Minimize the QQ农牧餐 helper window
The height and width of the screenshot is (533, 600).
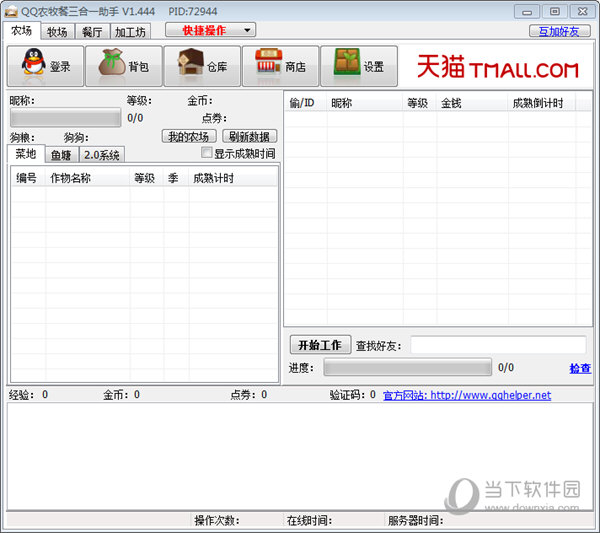coord(527,12)
